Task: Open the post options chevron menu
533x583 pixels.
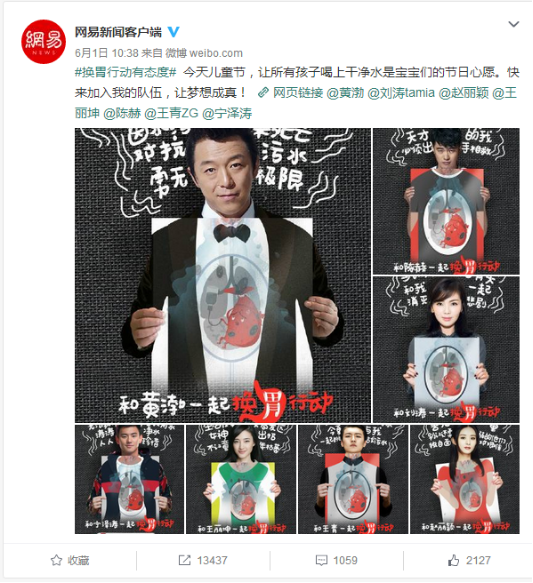Action: [x=513, y=25]
